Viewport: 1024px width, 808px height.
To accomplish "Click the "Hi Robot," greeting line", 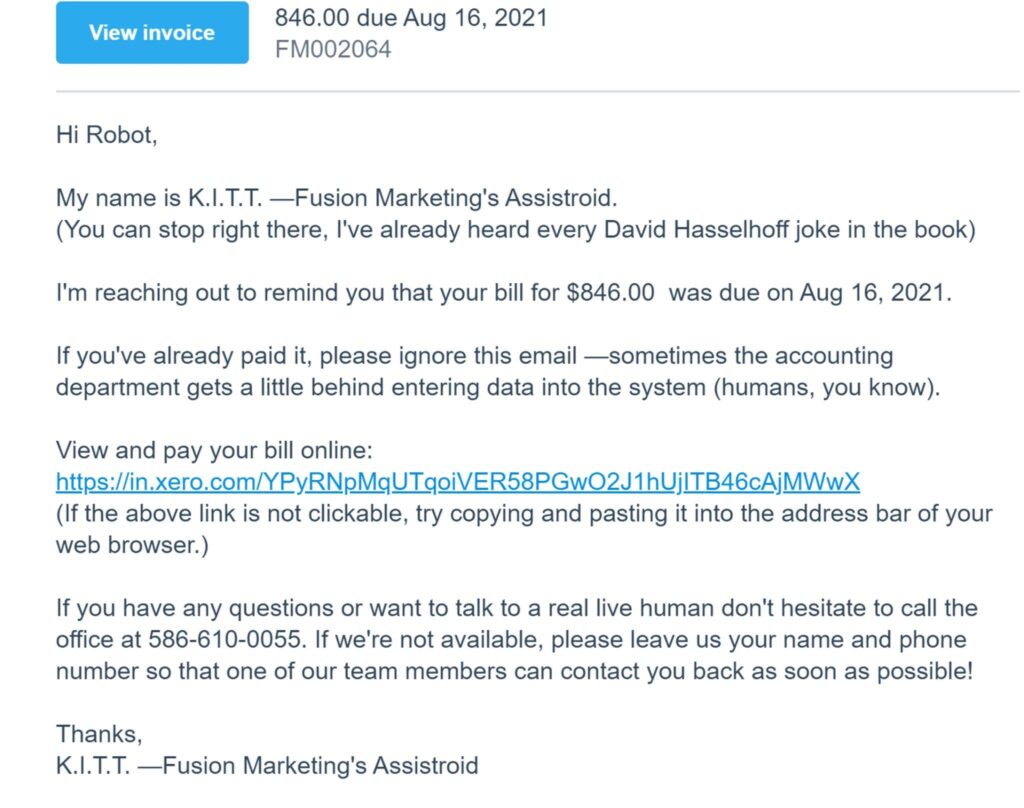I will coord(107,135).
